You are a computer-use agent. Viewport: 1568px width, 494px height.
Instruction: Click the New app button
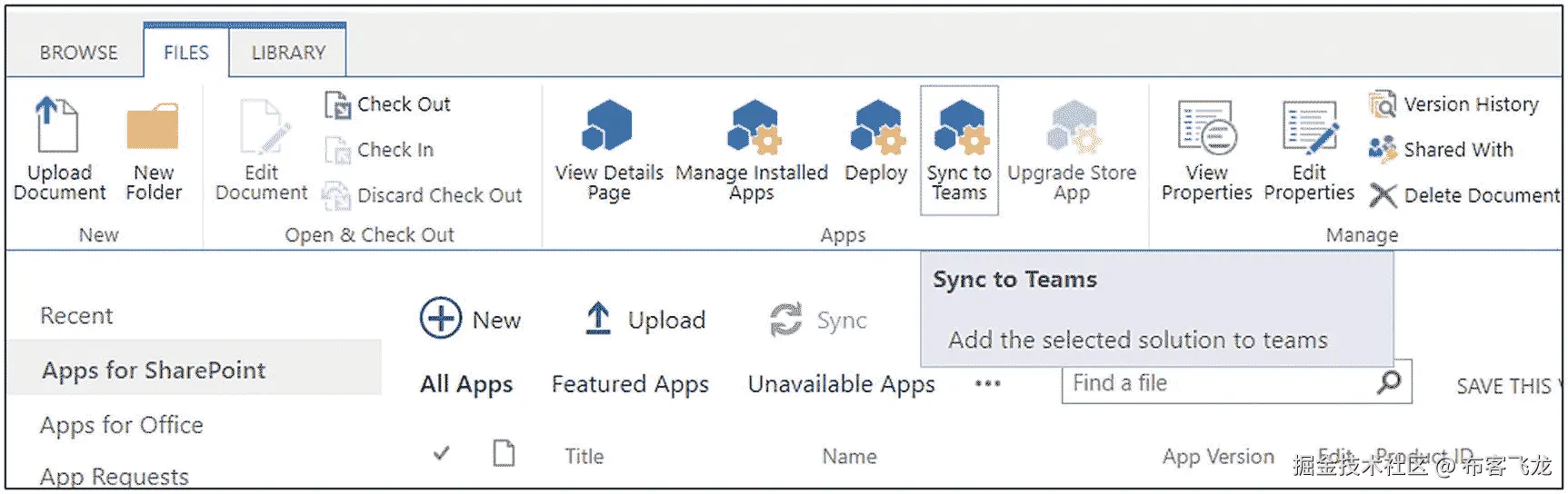[471, 320]
